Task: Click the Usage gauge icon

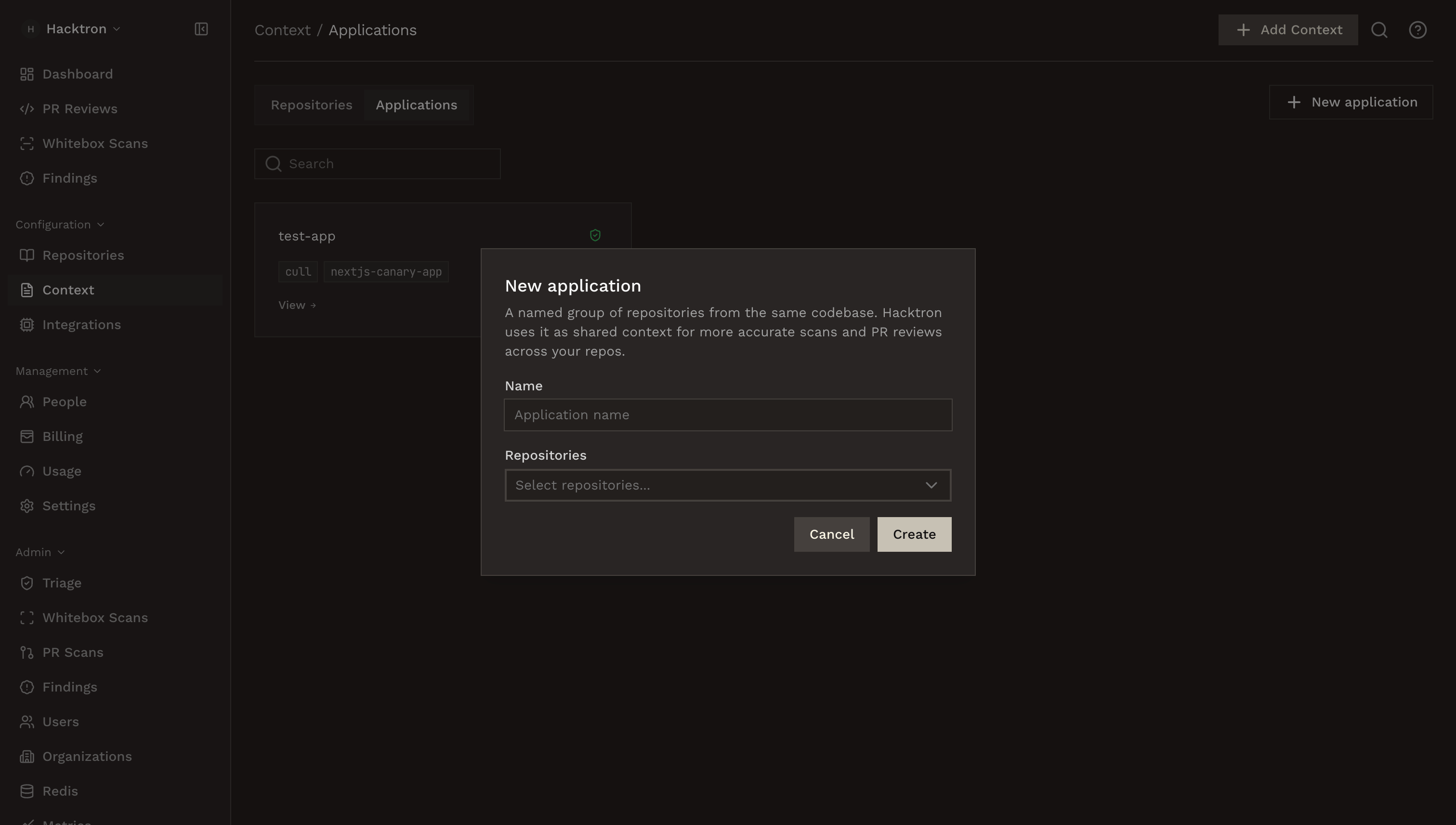Action: coord(26,471)
